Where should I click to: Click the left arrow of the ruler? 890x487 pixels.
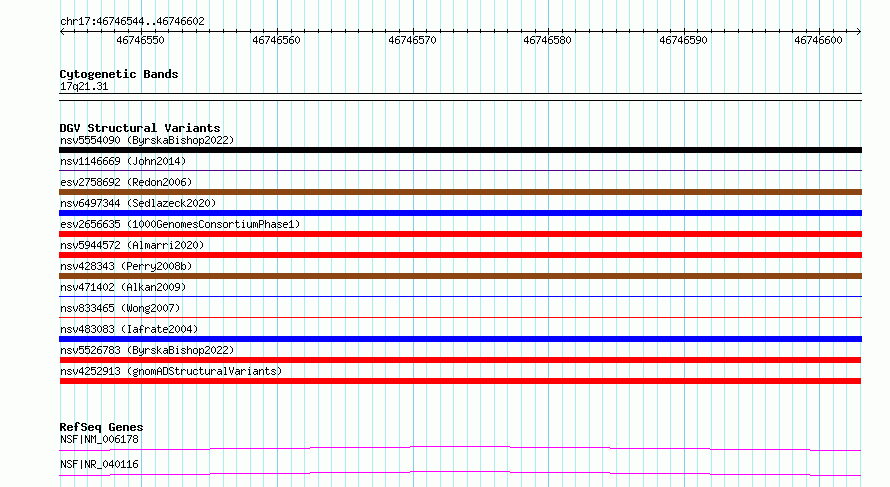click(62, 32)
